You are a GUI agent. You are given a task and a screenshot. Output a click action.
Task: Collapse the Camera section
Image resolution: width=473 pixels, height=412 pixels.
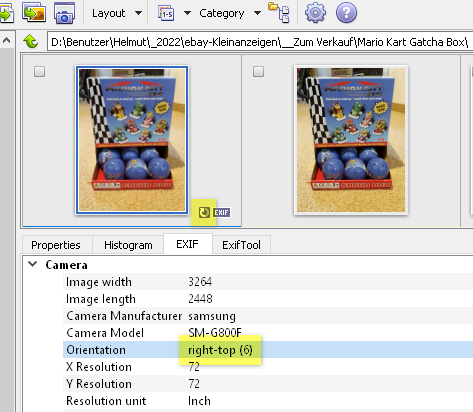click(33, 264)
